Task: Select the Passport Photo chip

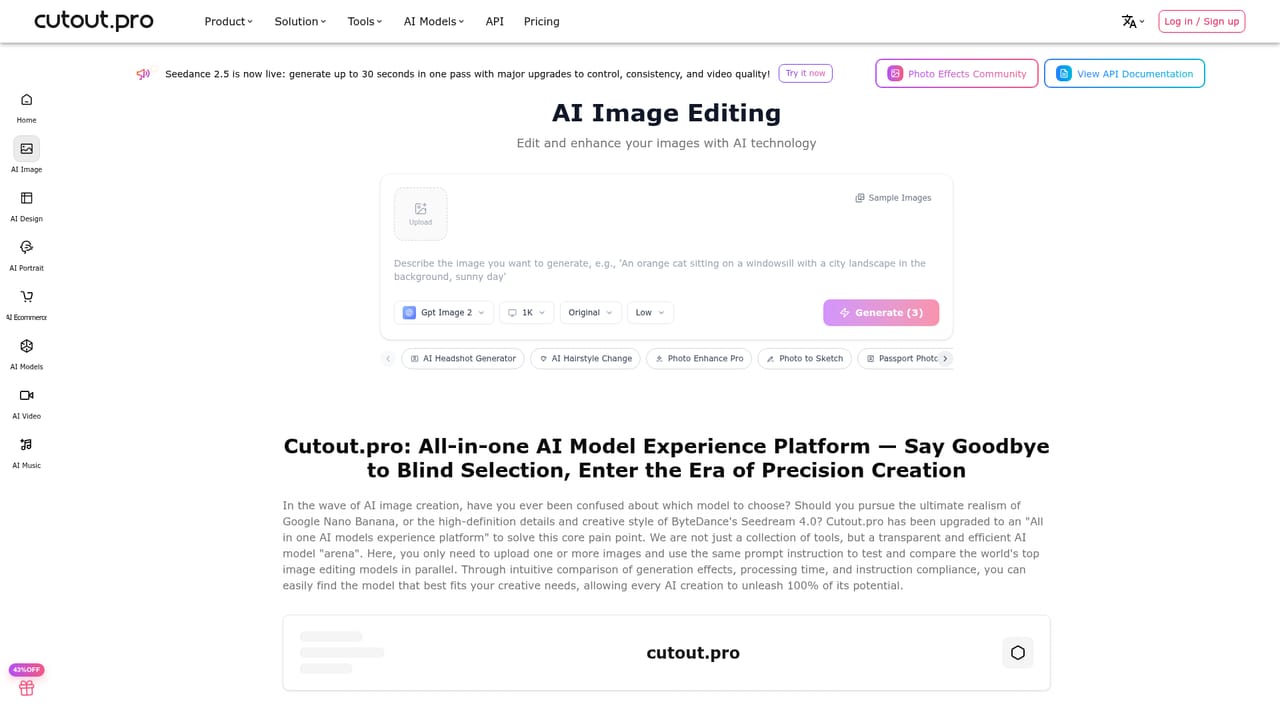Action: pyautogui.click(x=898, y=358)
